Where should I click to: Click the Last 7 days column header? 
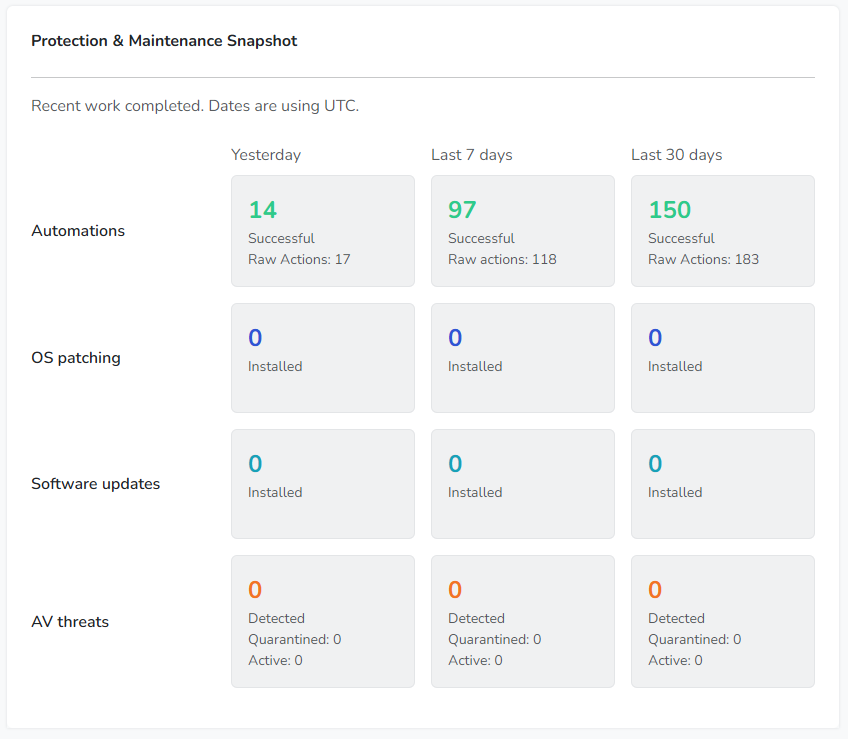pos(472,155)
